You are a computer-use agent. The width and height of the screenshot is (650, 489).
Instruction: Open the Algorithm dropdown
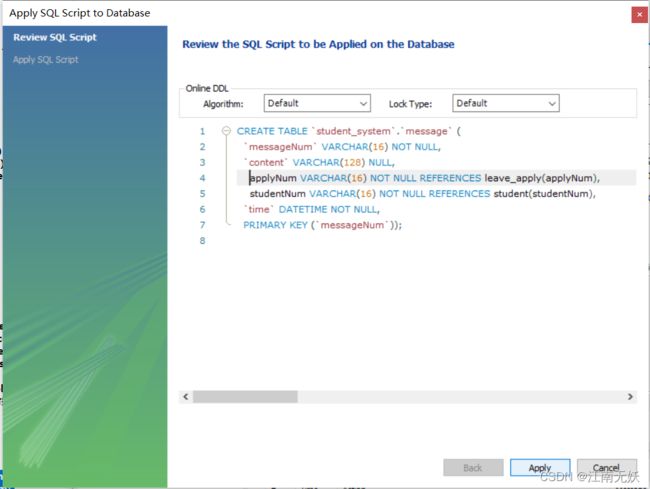pyautogui.click(x=317, y=103)
